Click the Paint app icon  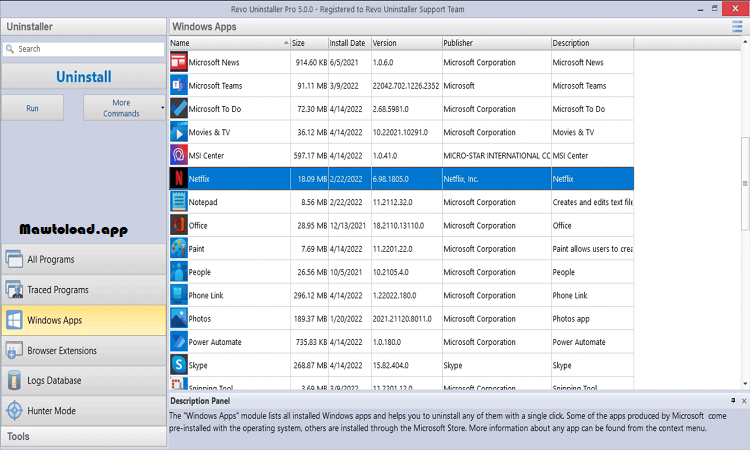click(178, 249)
